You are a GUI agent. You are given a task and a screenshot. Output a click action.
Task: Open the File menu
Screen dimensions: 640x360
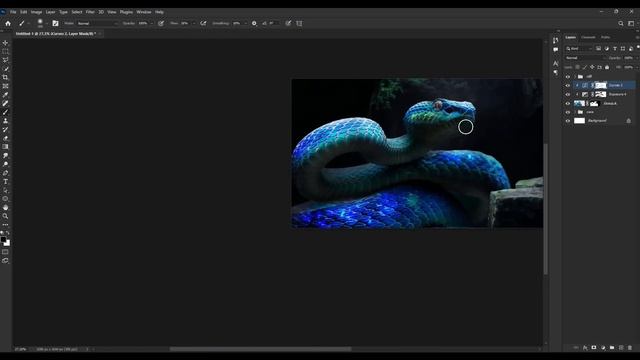tap(13, 12)
